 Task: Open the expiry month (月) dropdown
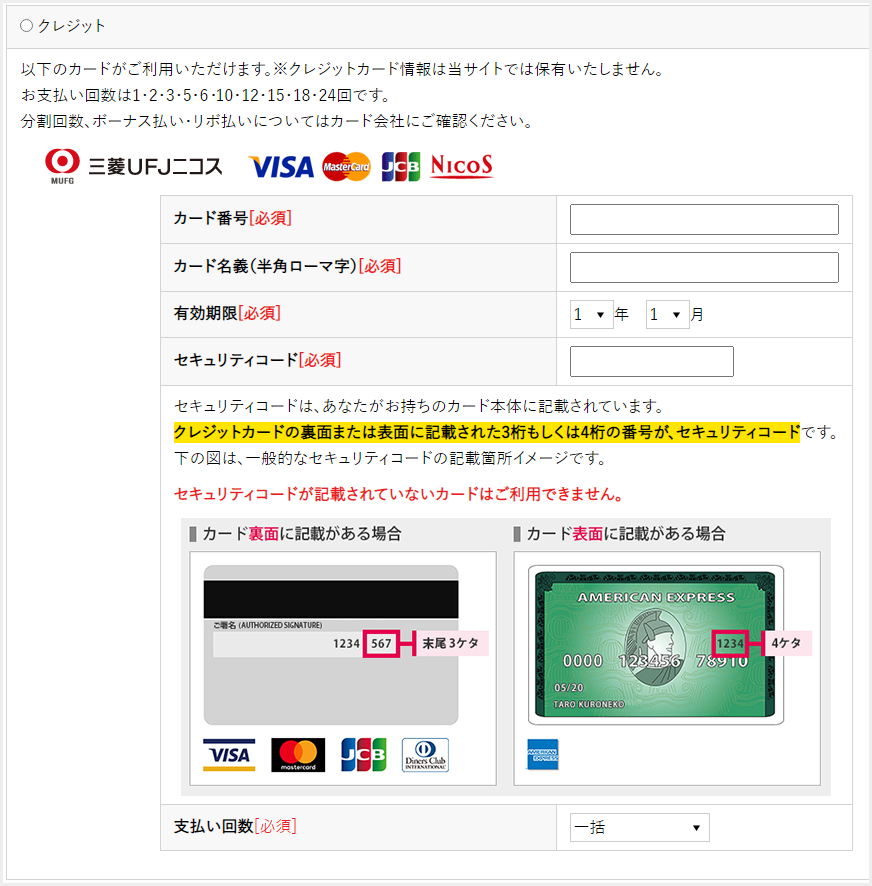point(667,314)
